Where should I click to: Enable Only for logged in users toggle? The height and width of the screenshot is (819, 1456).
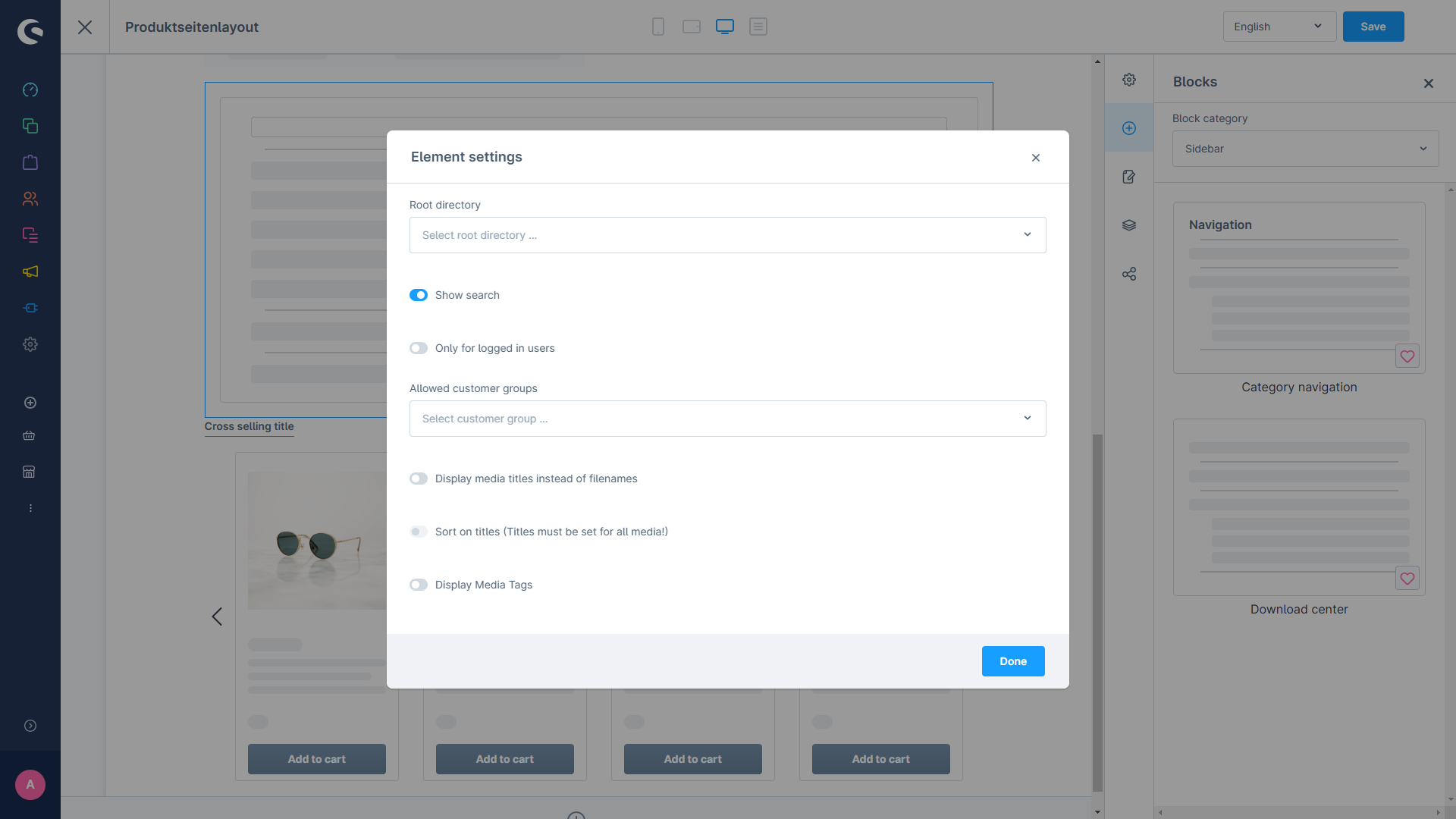coord(419,348)
